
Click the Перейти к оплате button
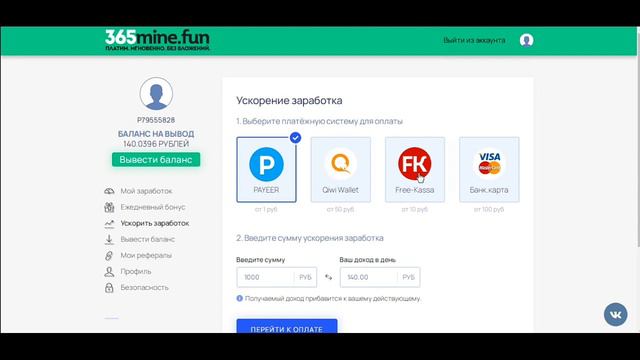(x=287, y=326)
